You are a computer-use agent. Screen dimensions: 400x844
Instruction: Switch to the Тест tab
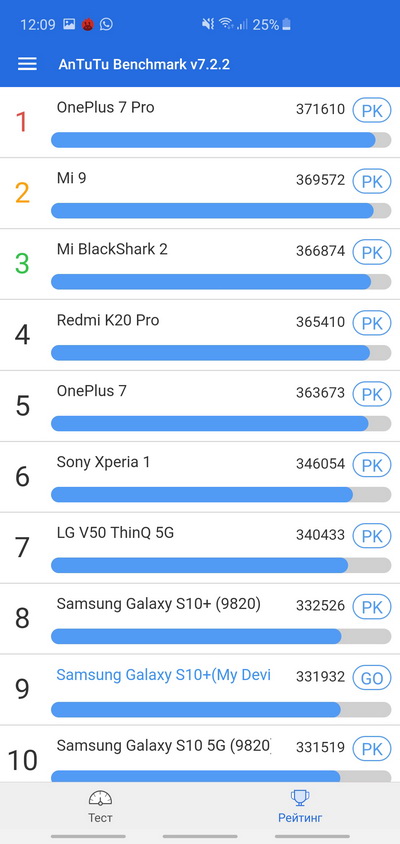tap(100, 806)
